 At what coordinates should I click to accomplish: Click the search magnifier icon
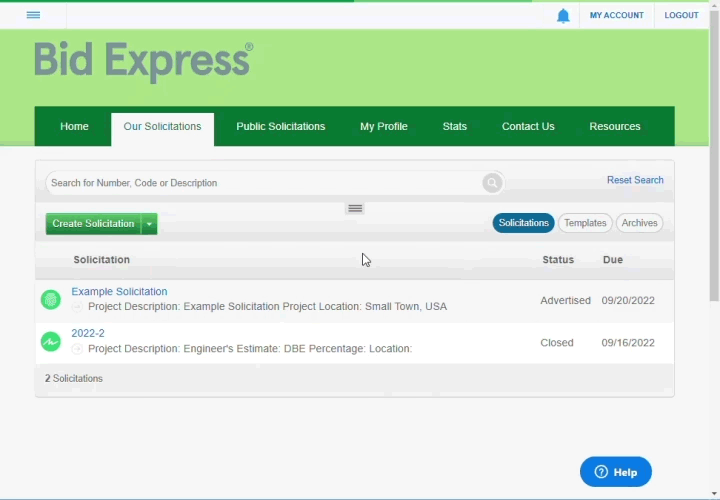(492, 183)
